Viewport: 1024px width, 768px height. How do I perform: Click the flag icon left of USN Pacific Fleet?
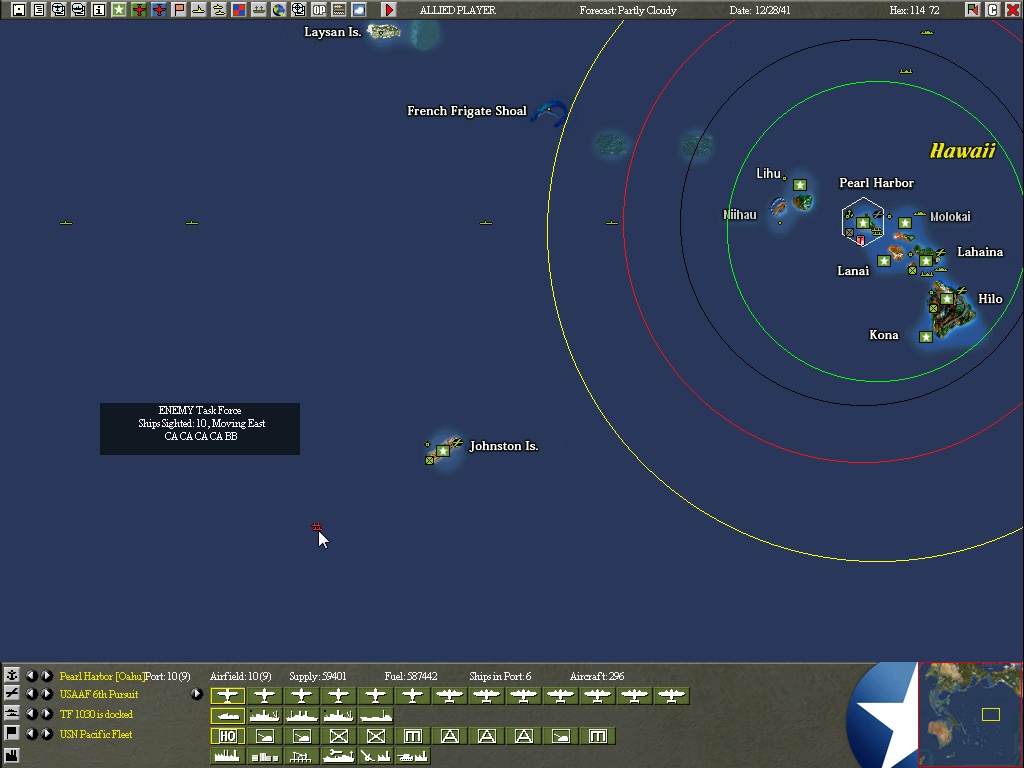coord(12,733)
